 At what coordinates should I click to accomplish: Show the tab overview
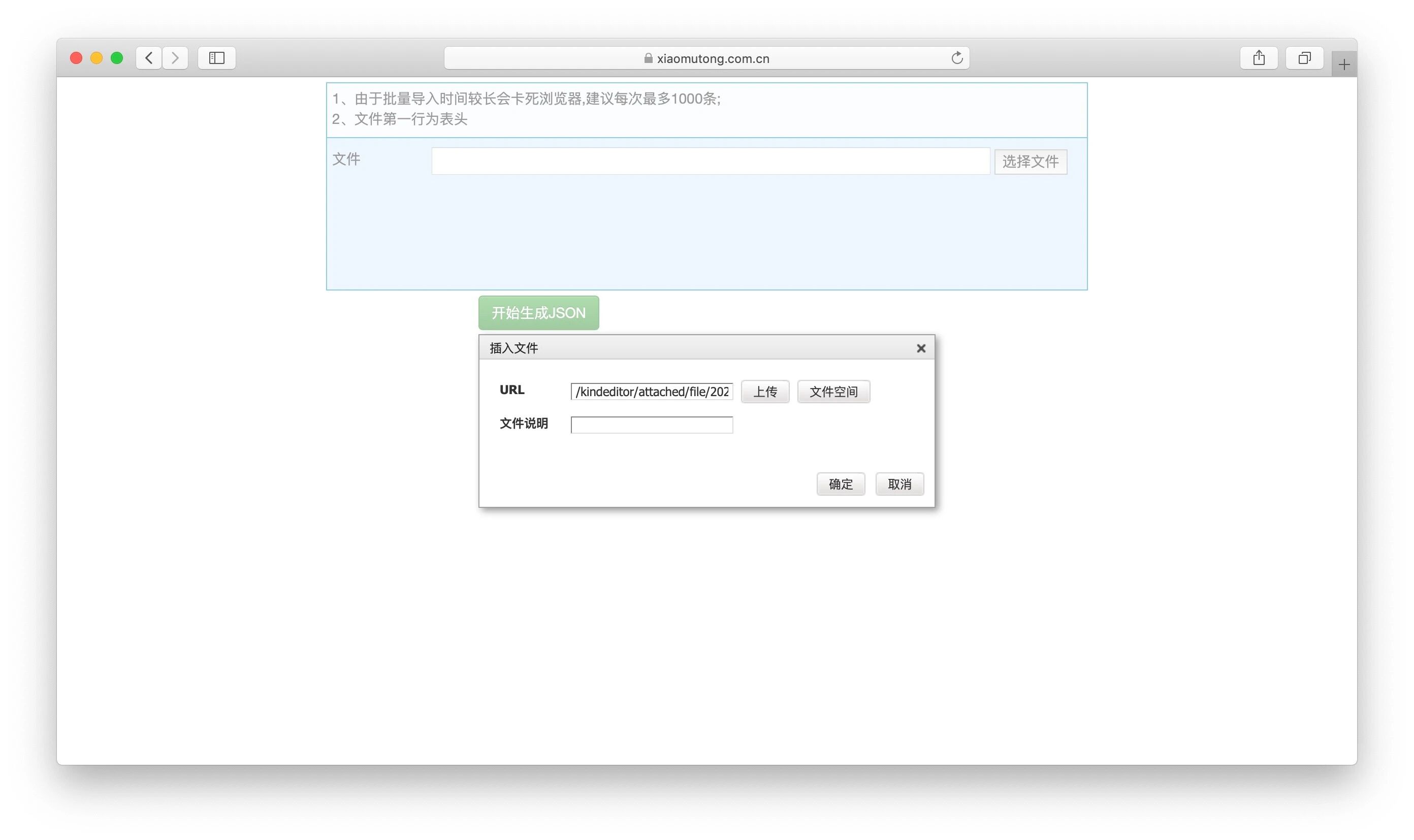pos(1304,58)
